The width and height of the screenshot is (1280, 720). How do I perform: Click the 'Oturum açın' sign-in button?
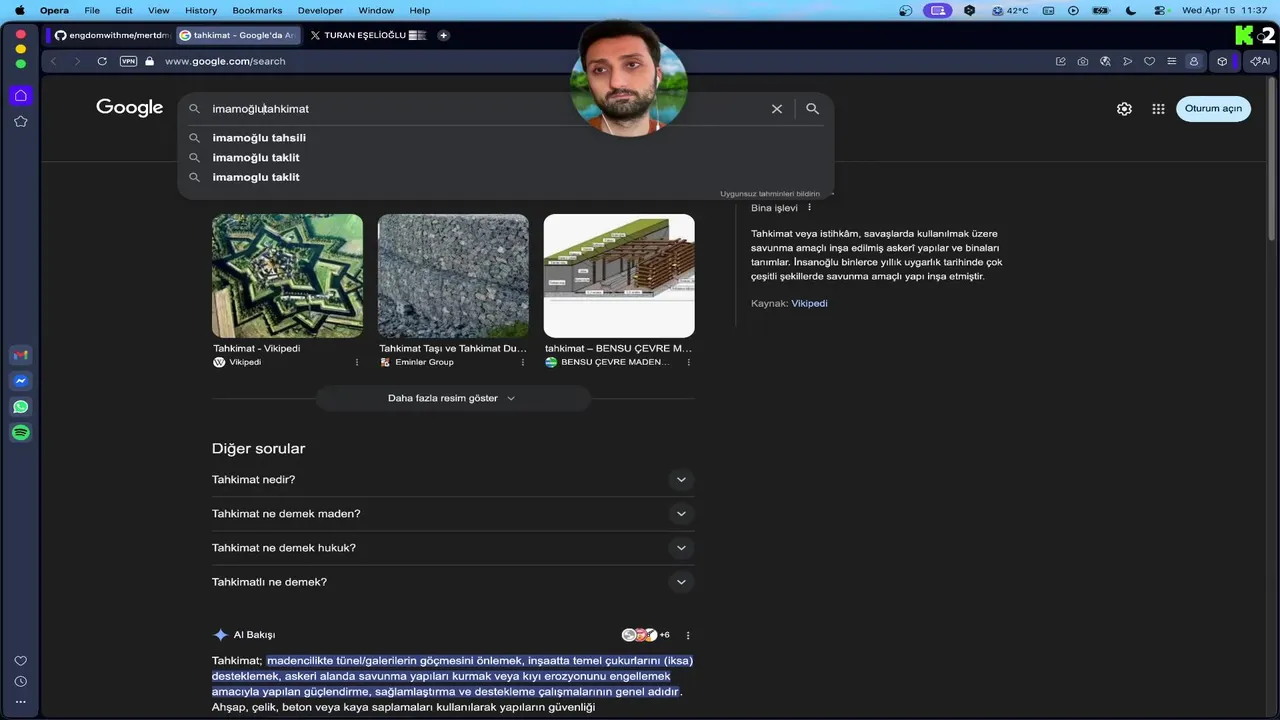coord(1213,109)
